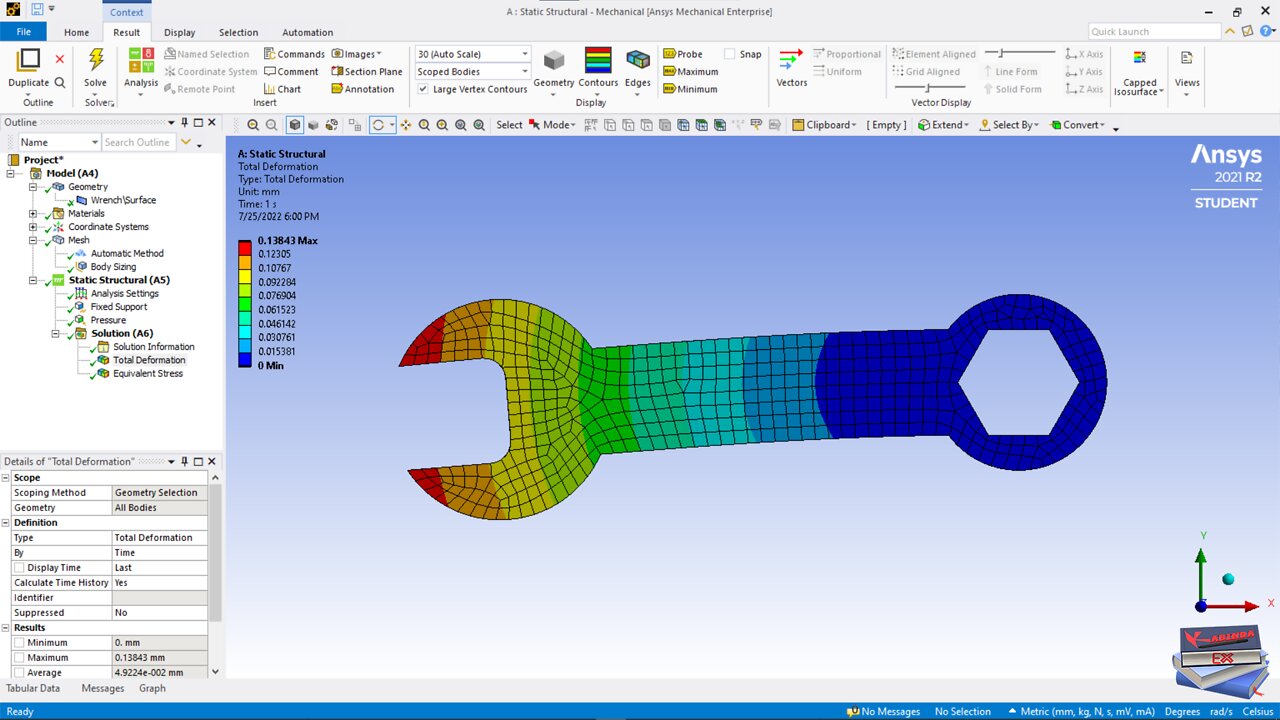The height and width of the screenshot is (720, 1280).
Task: Show the Maximum value label
Action: tap(690, 72)
